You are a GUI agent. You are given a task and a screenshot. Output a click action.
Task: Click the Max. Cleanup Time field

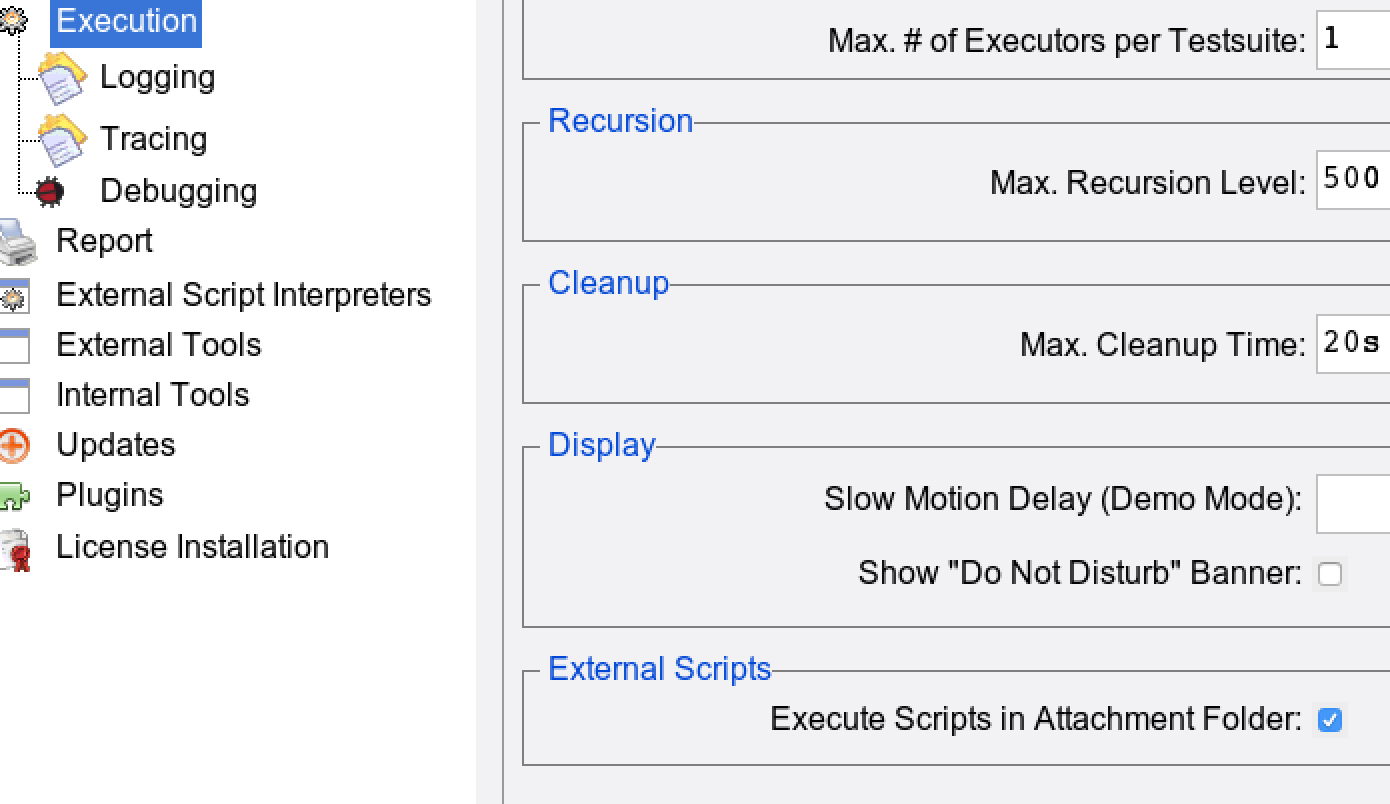click(x=1353, y=344)
